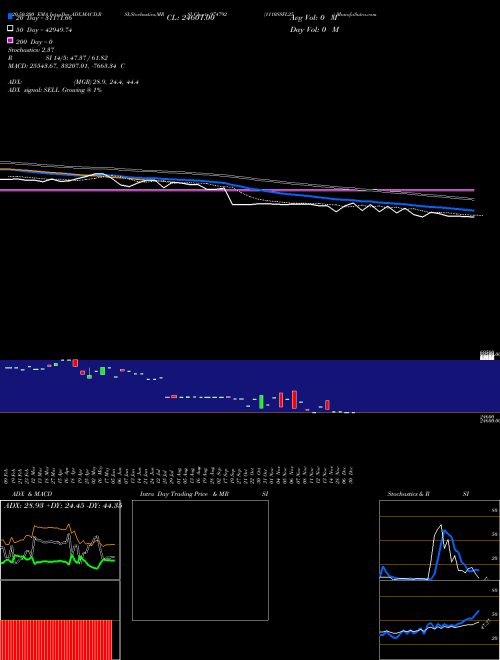Screen dimensions: 500x660
Task: Click the blue 20 Day legend swatch
Action: tap(10, 16)
